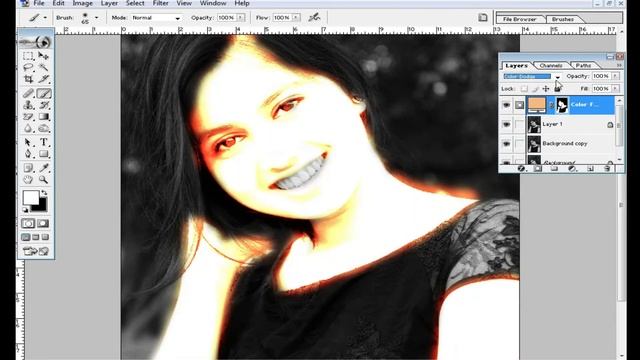Select the Healing Brush tool
The width and height of the screenshot is (640, 360).
pos(28,93)
